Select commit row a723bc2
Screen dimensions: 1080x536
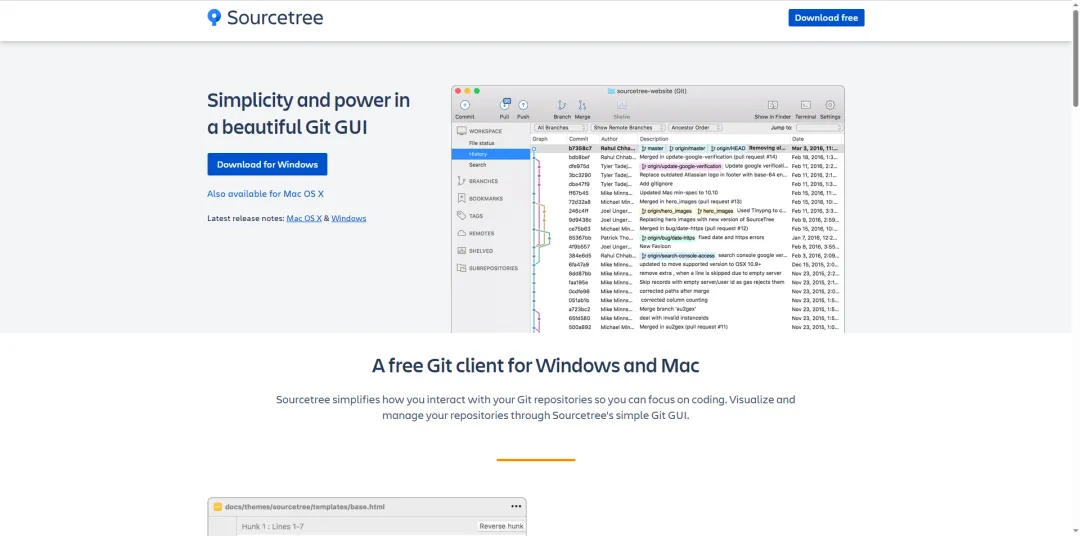point(687,309)
